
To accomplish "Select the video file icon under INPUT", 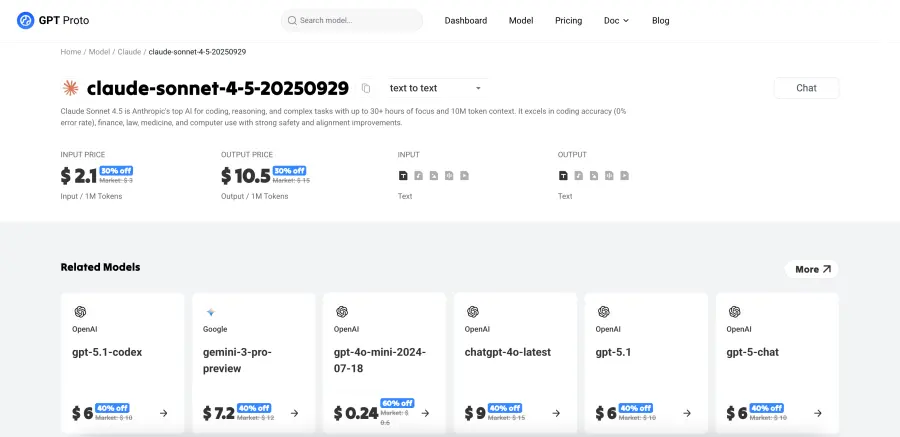I will [x=464, y=175].
